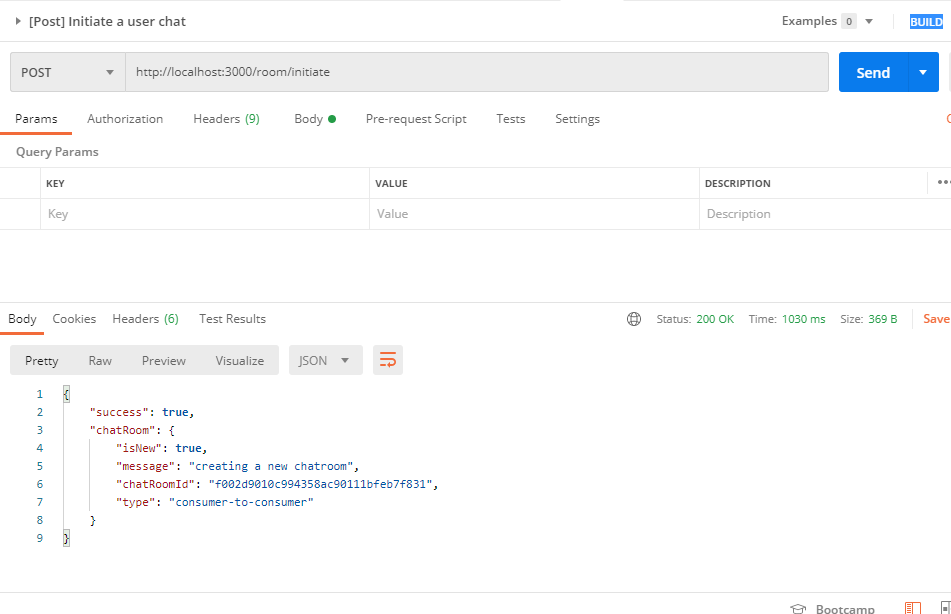Click the blue Send button
This screenshot has height=614, width=951.
tap(872, 72)
